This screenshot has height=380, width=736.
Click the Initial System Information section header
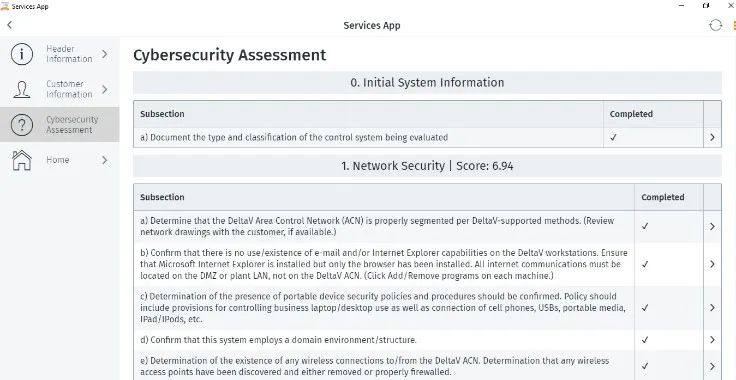427,83
